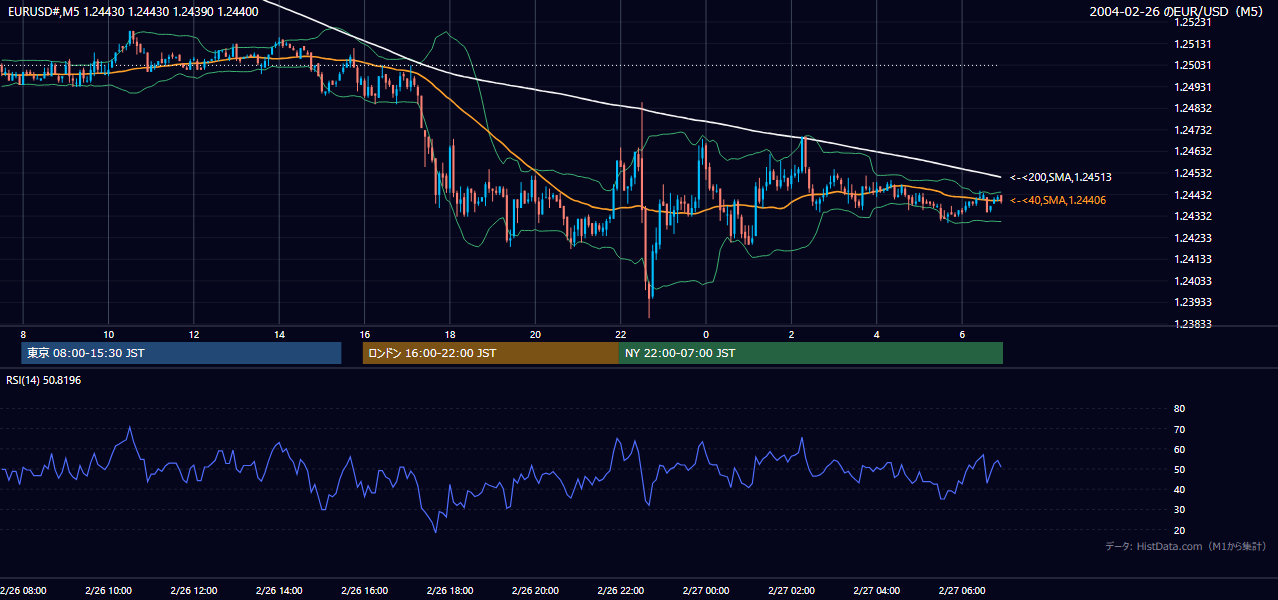Click the 40 SMA 1.24406 label
The image size is (1278, 600).
(1058, 200)
